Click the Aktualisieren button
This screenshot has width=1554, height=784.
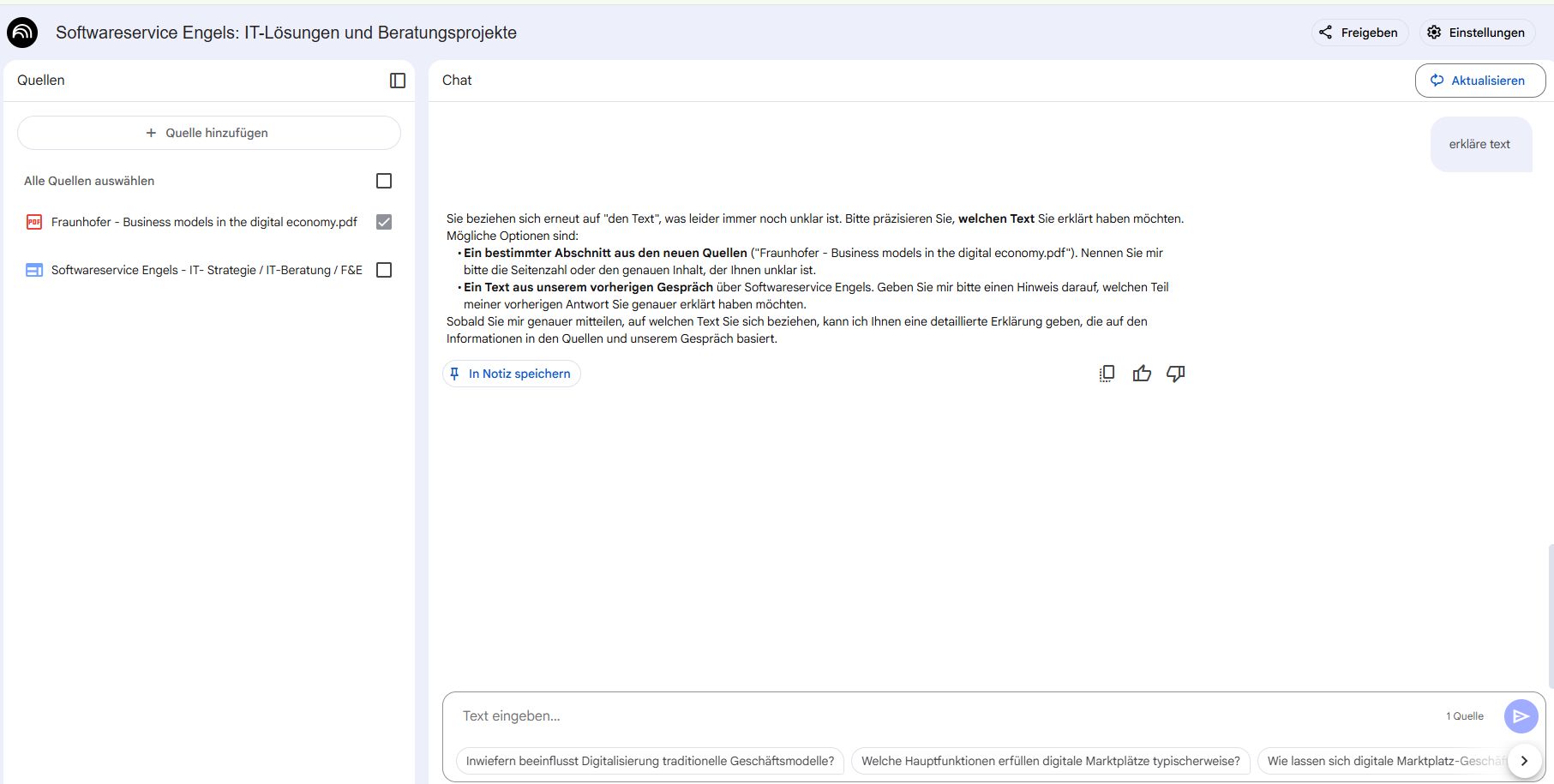coord(1480,81)
